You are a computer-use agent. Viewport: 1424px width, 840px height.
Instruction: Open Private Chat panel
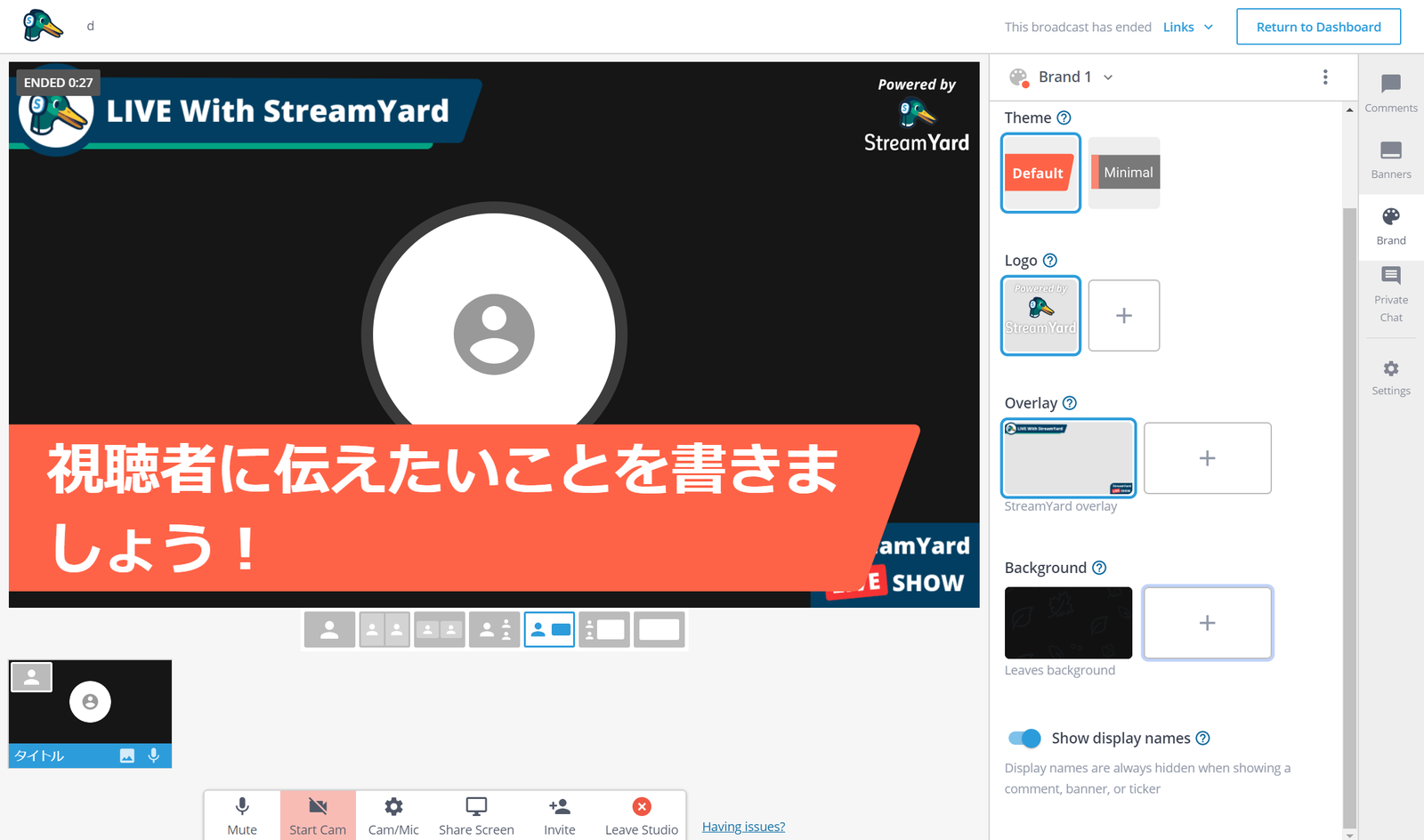click(1391, 294)
